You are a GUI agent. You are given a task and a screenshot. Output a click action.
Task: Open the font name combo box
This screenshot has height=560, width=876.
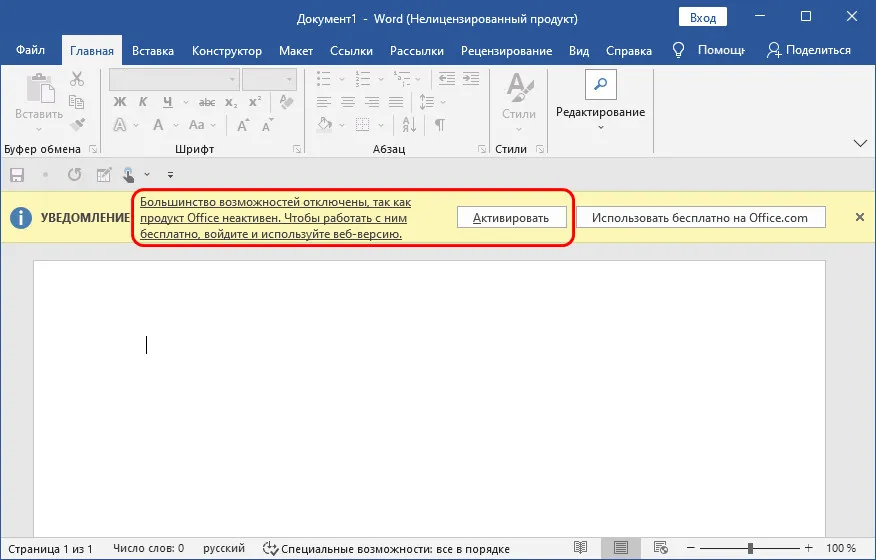coord(174,78)
